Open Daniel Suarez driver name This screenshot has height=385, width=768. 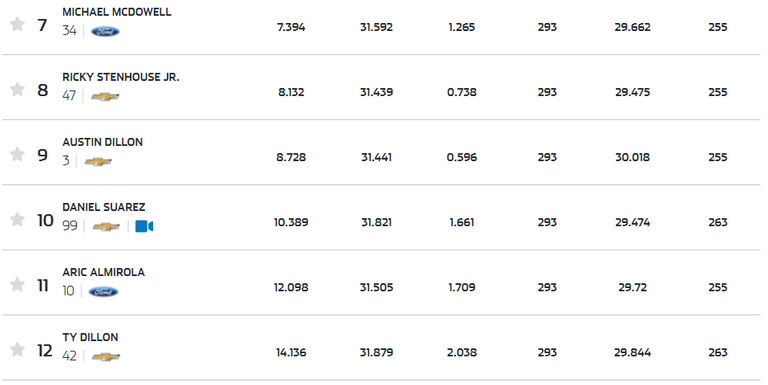pos(103,207)
